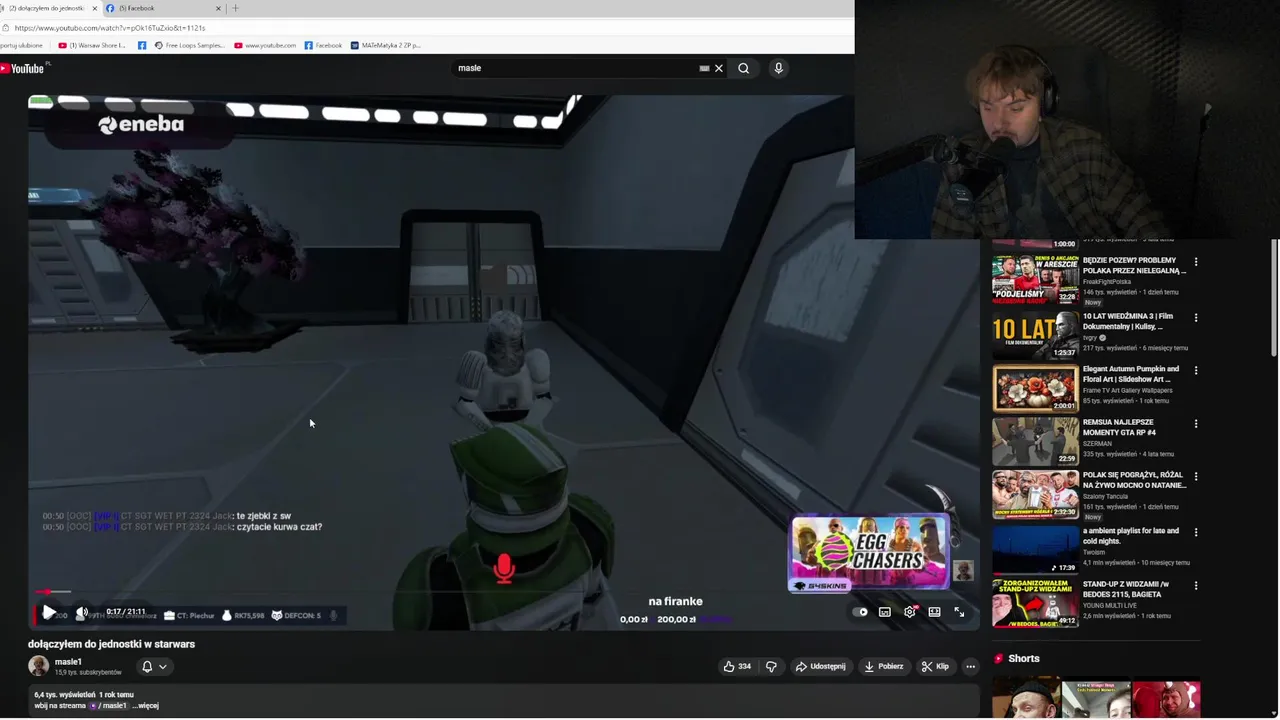The height and width of the screenshot is (720, 1280).
Task: Switch to theater mode view
Action: point(934,612)
